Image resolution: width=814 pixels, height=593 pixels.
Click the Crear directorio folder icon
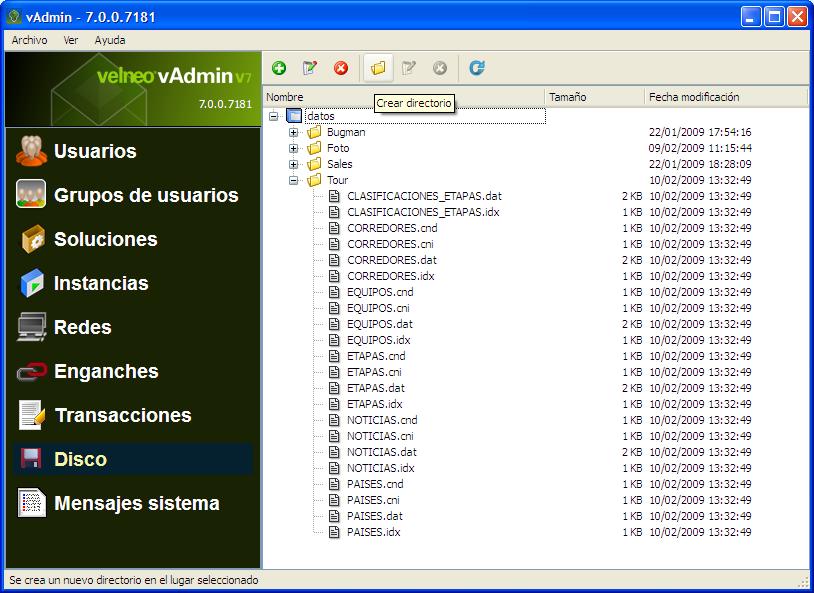coord(378,68)
